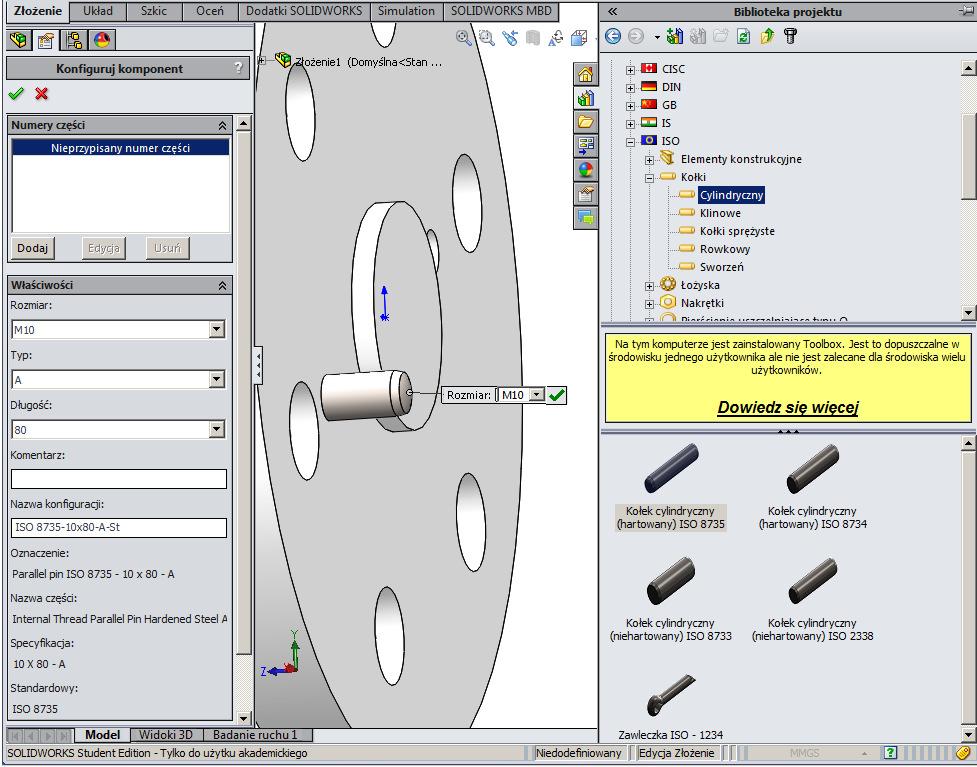Open the Rozmiar dropdown in Właściwości
The height and width of the screenshot is (767, 977).
click(x=216, y=330)
